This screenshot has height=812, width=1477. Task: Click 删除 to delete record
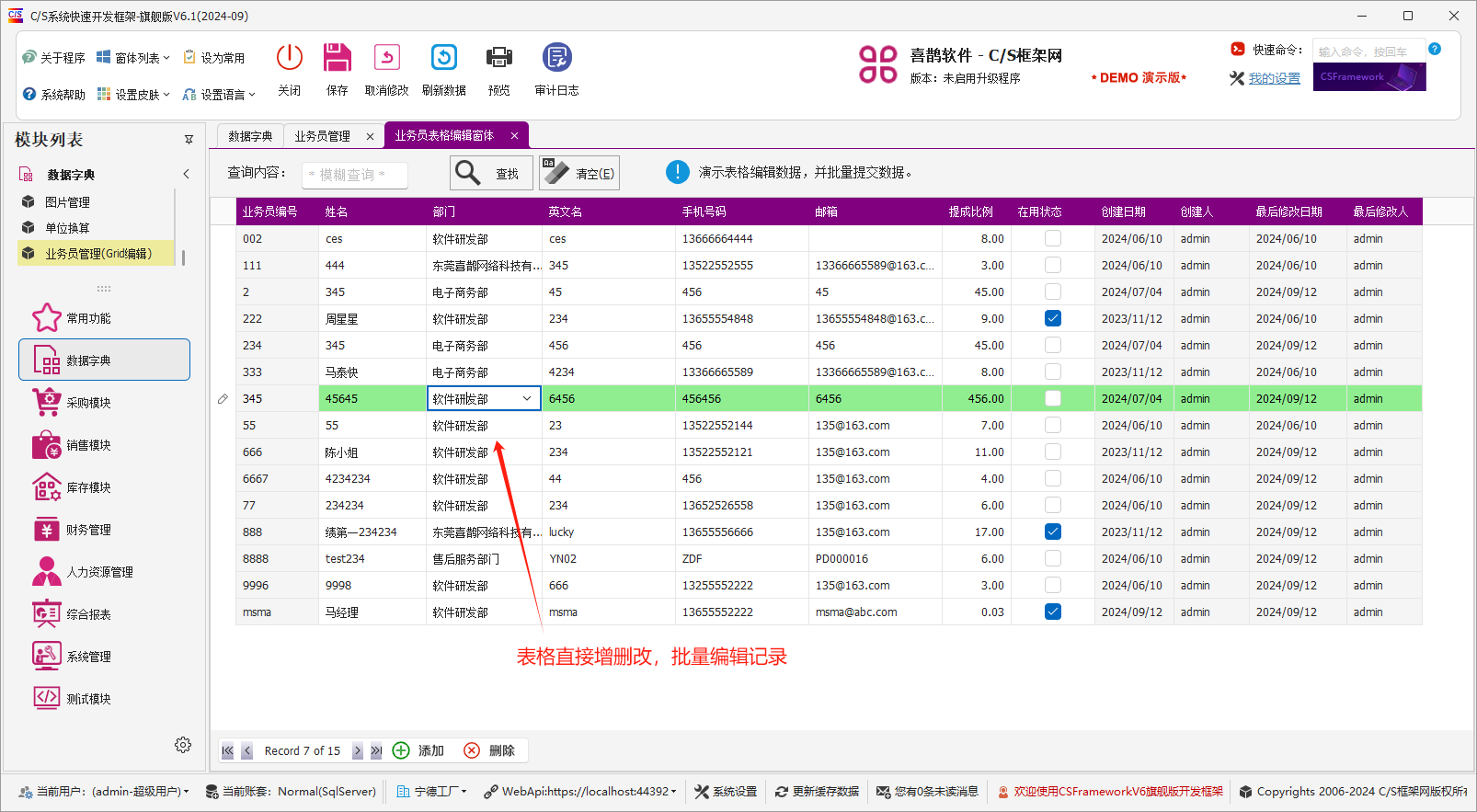(x=489, y=750)
